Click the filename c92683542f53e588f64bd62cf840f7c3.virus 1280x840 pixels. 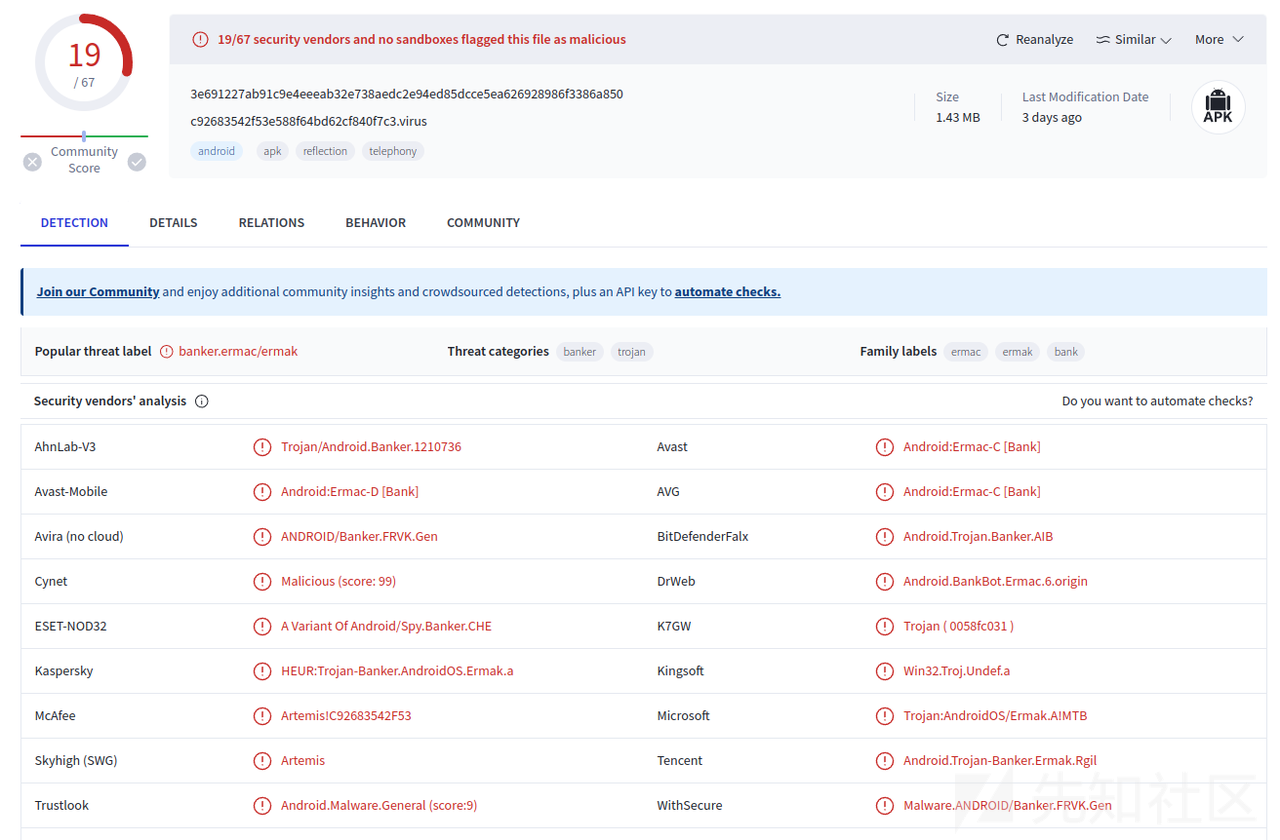click(x=309, y=121)
